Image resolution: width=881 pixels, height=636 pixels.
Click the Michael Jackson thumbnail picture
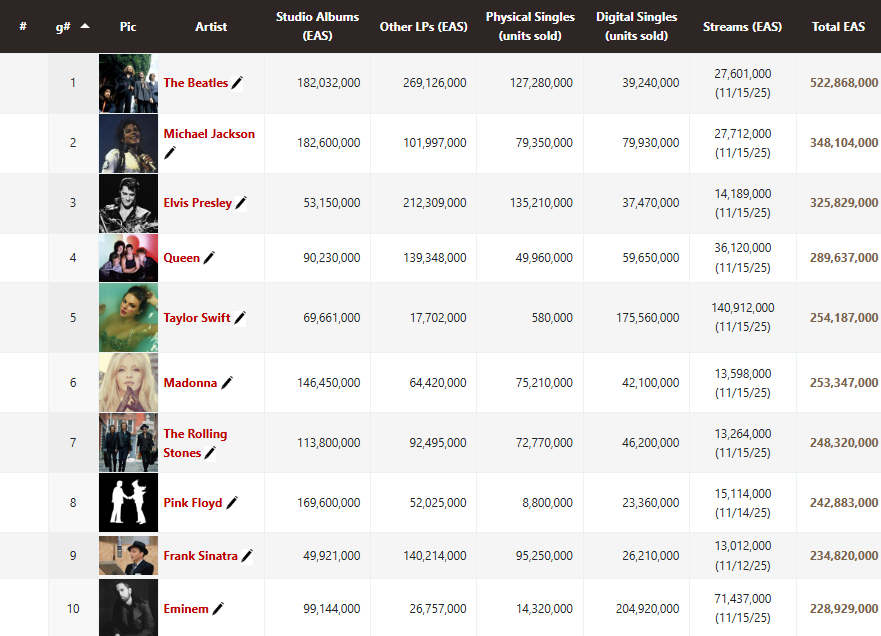[128, 143]
